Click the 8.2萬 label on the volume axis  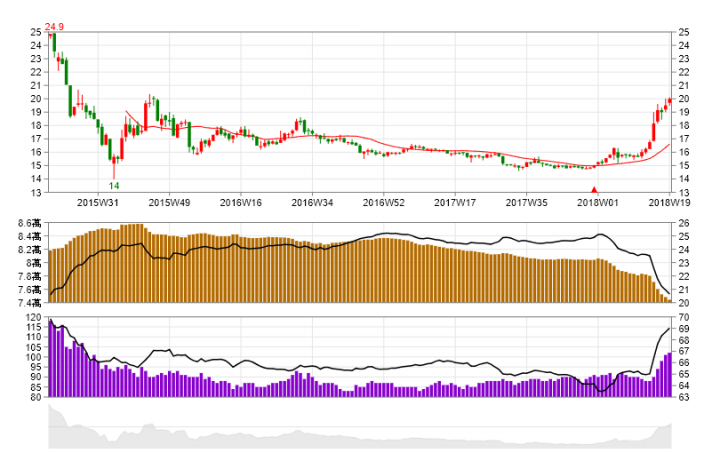pos(29,250)
